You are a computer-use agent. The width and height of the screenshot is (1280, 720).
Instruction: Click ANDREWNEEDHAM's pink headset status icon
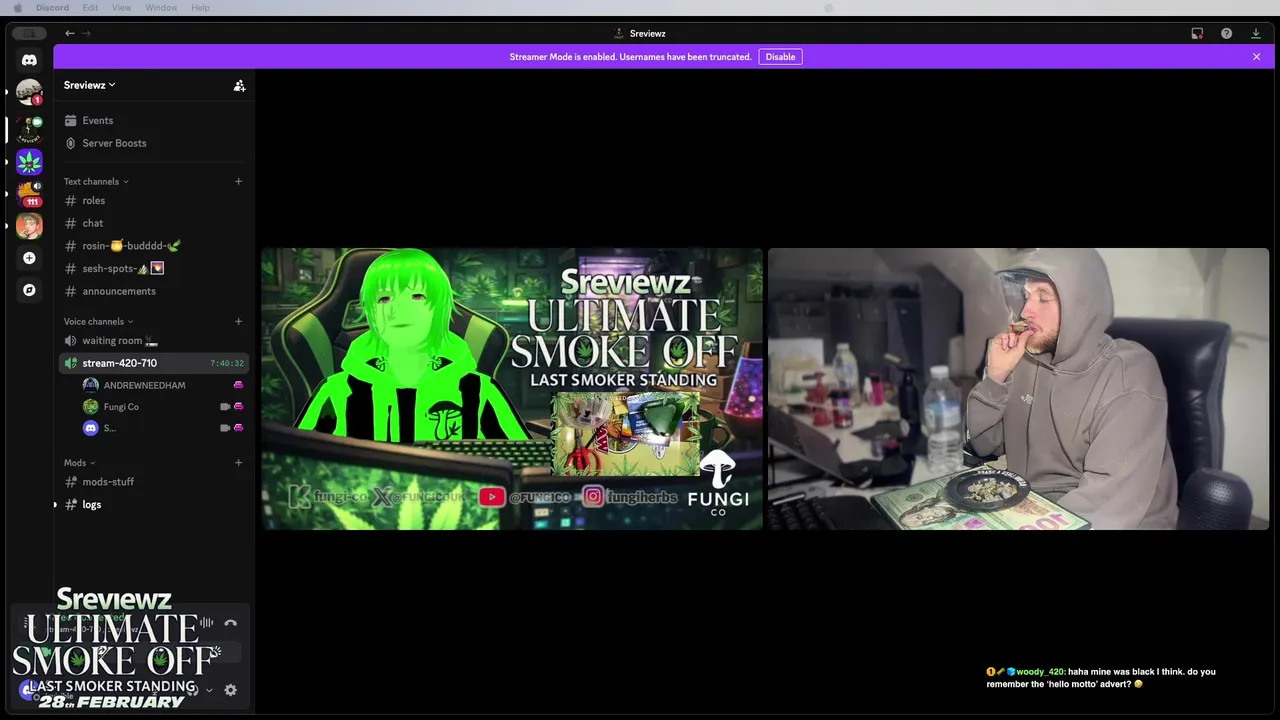point(238,385)
